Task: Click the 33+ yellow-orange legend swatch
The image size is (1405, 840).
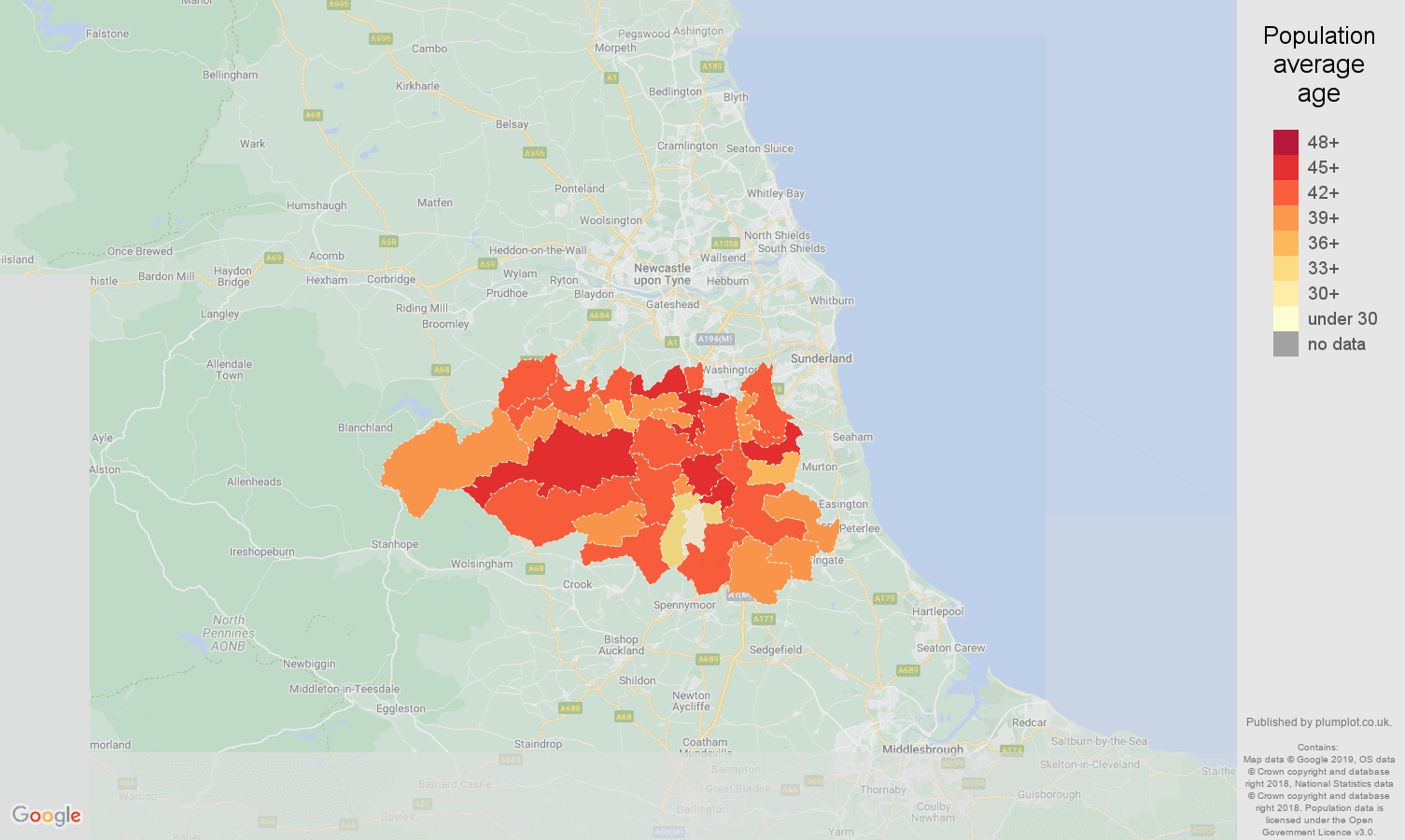Action: coord(1286,268)
